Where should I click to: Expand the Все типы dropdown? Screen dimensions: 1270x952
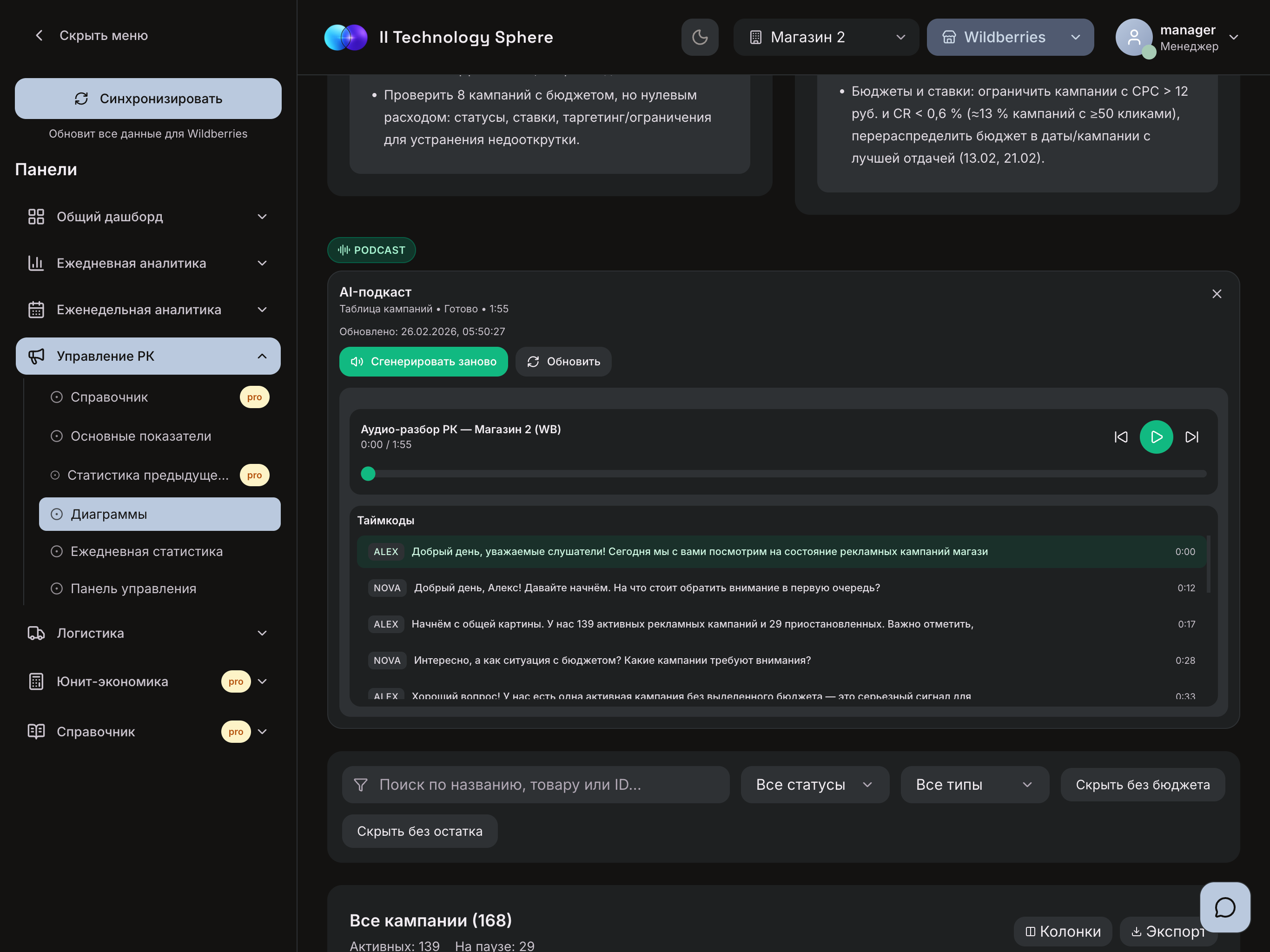click(974, 784)
